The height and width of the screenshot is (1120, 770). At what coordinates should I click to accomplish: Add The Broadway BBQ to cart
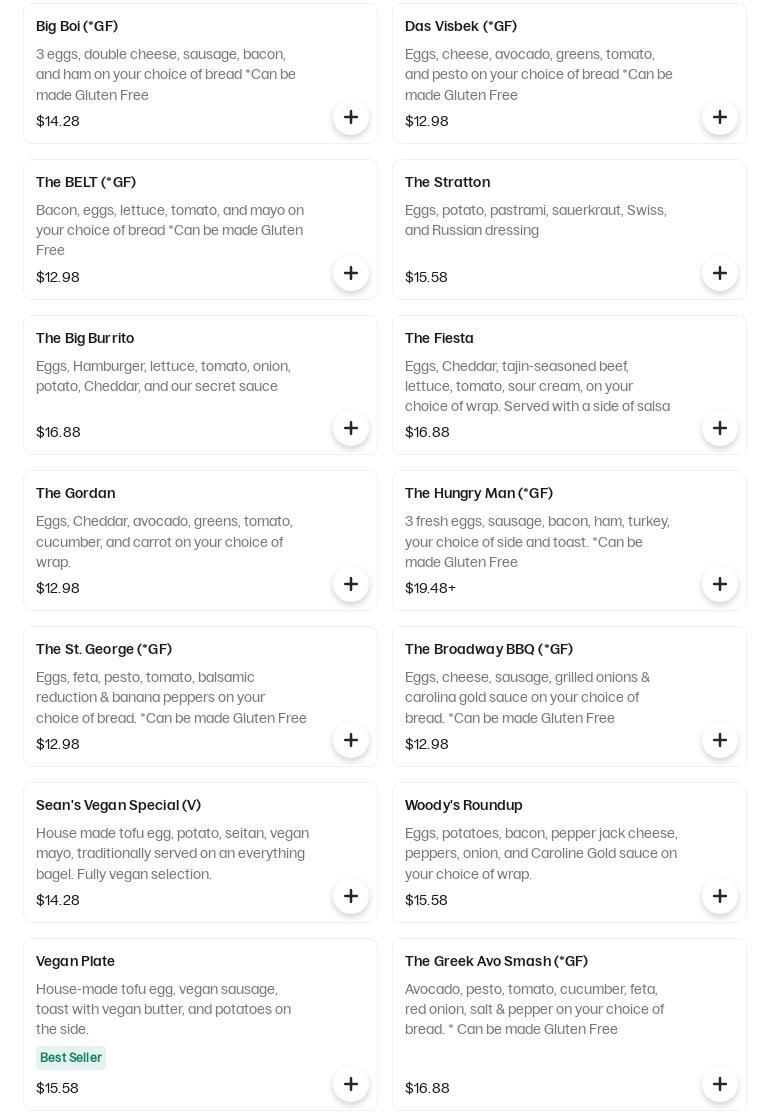[719, 740]
